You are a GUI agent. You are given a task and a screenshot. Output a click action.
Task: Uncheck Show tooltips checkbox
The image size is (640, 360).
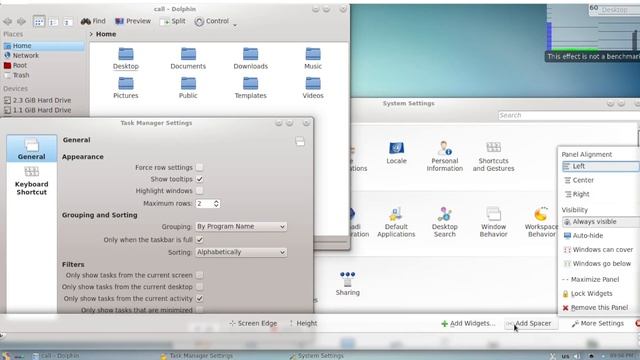(199, 179)
